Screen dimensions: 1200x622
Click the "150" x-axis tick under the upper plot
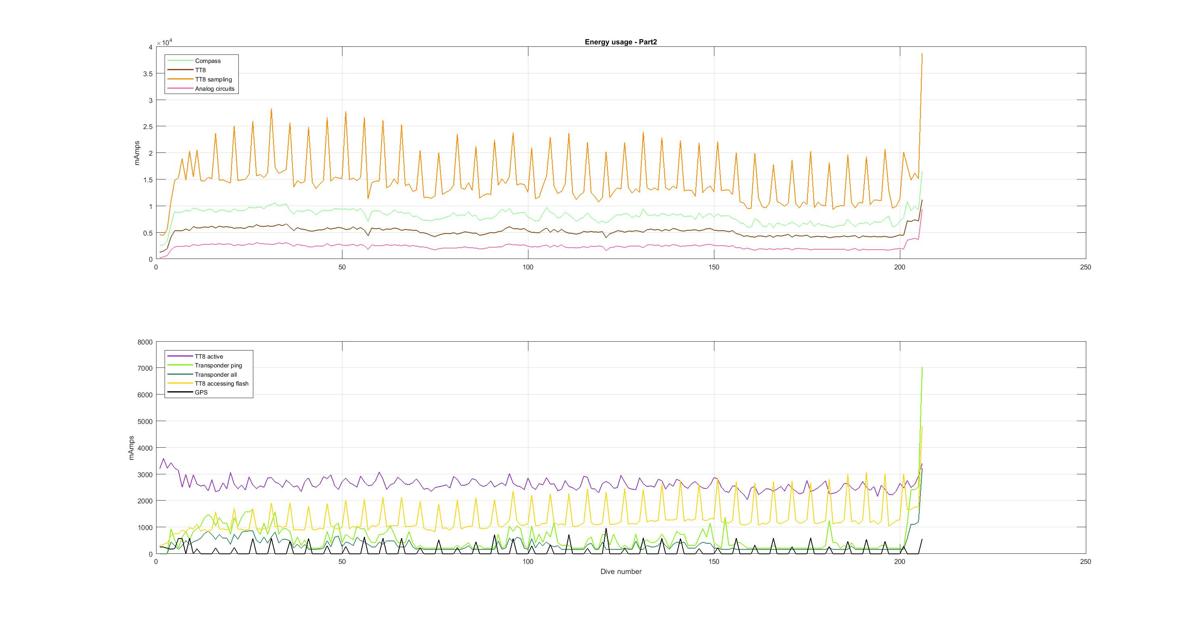[714, 267]
